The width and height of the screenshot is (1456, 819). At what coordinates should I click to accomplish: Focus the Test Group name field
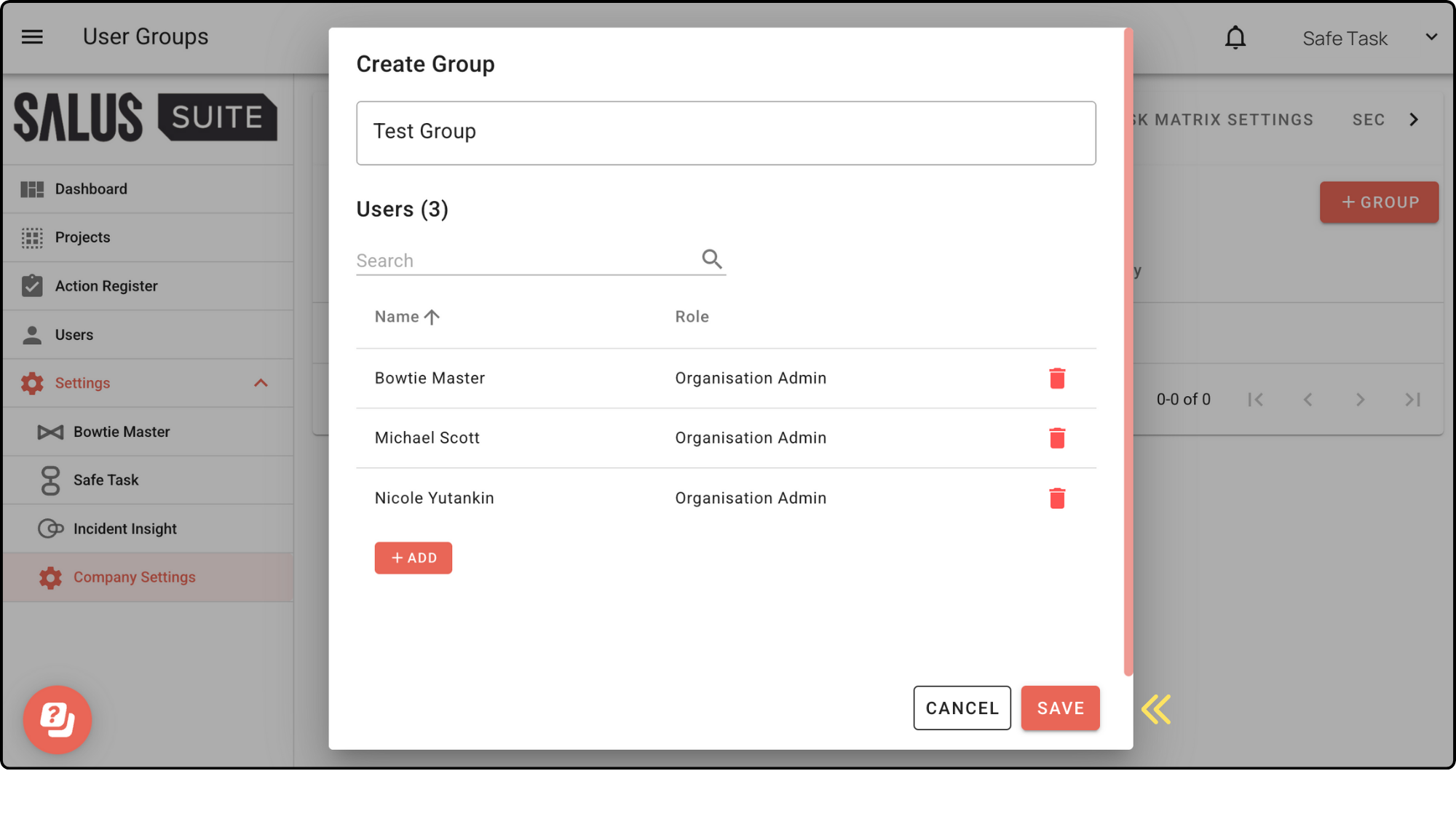pos(725,132)
